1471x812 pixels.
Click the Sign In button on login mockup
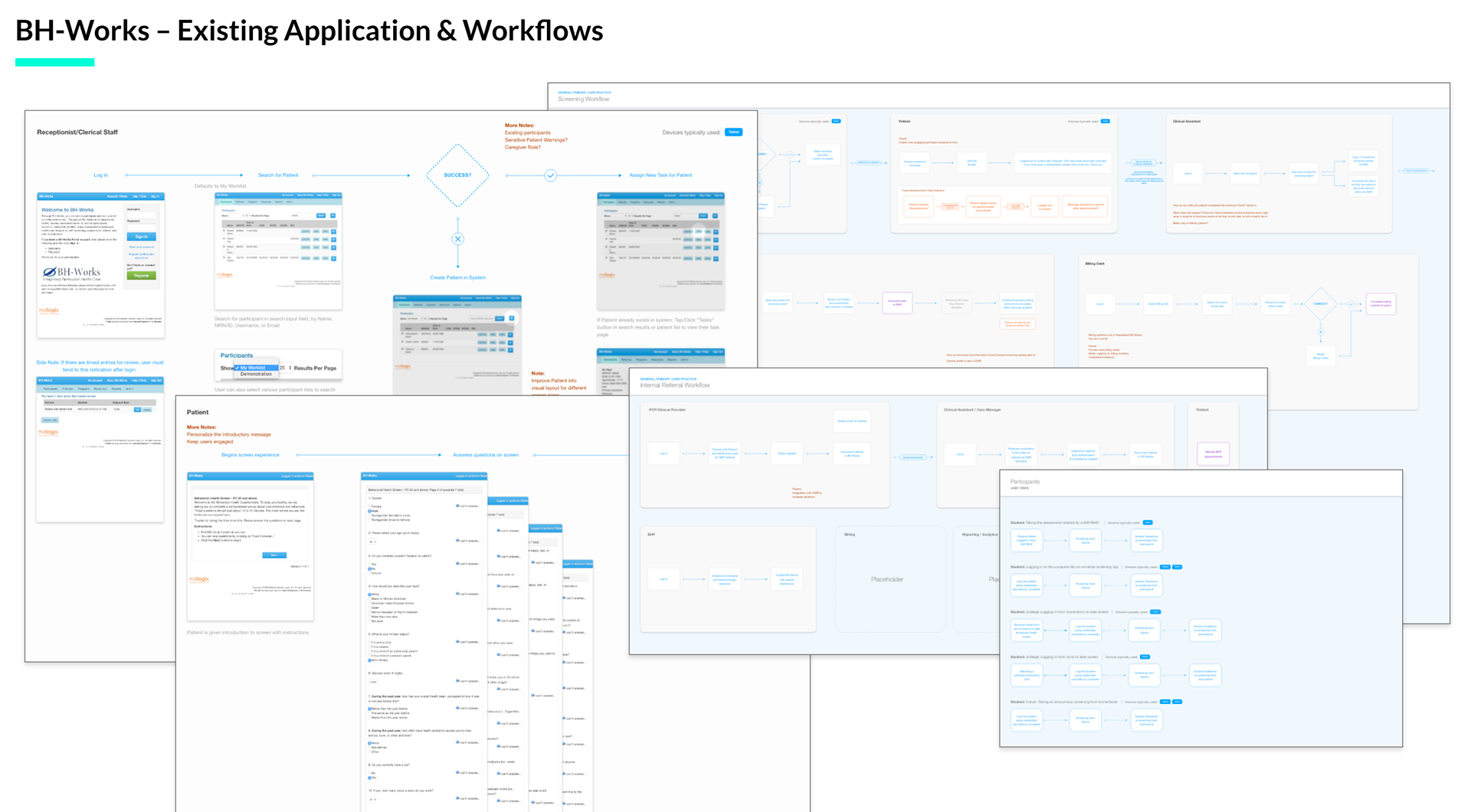tap(142, 237)
